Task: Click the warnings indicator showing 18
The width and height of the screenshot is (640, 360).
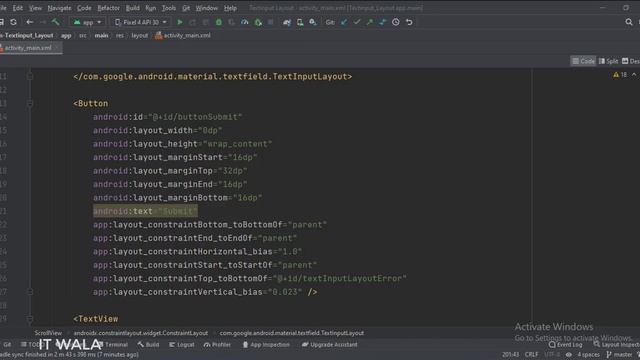Action: [x=620, y=75]
